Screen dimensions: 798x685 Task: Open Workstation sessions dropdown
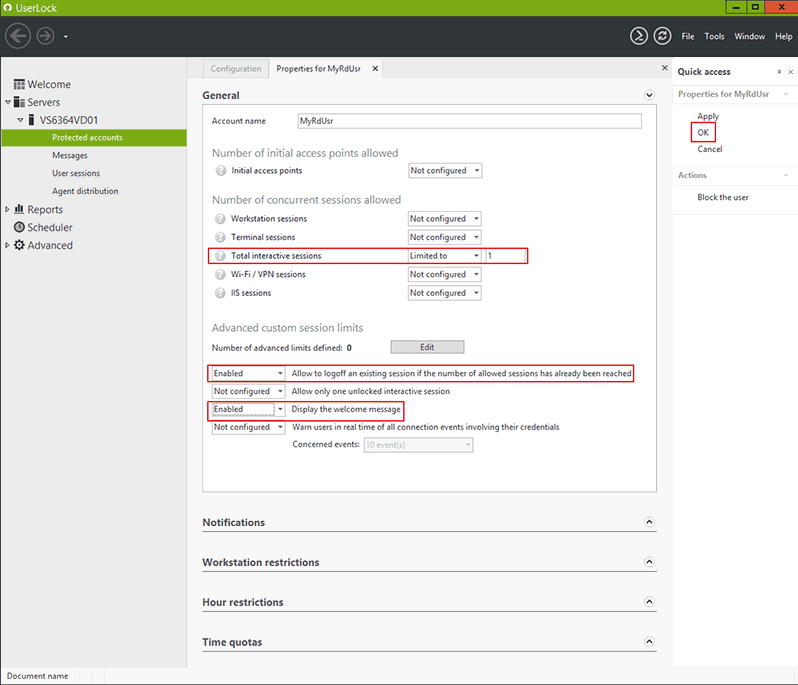pos(444,219)
